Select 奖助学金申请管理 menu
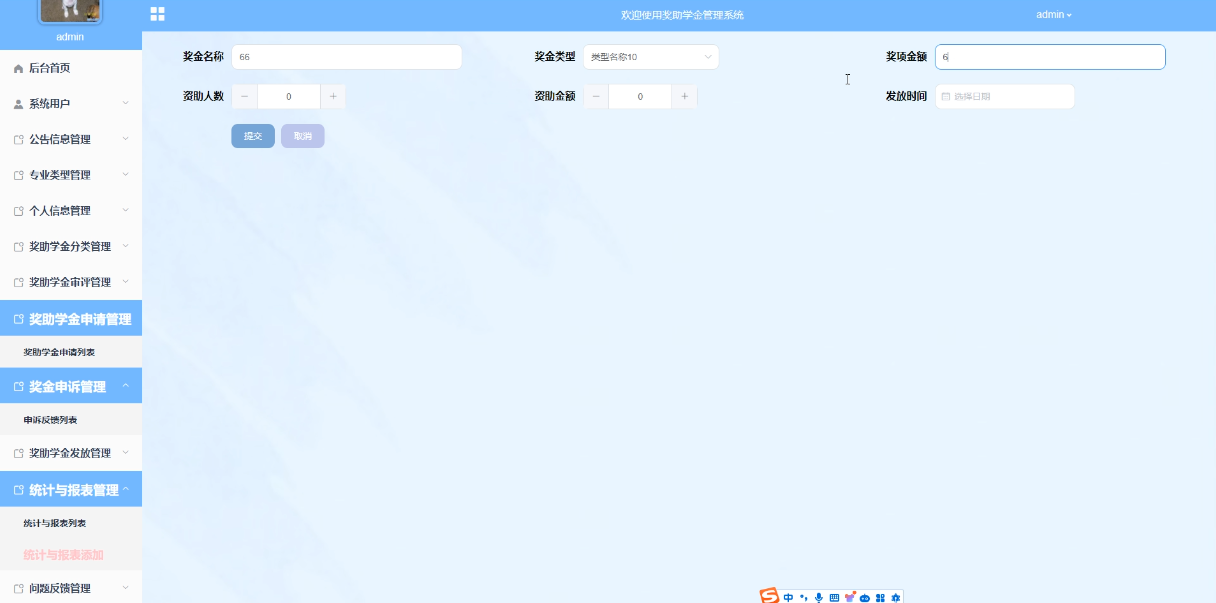The height and width of the screenshot is (603, 1216). coord(71,319)
